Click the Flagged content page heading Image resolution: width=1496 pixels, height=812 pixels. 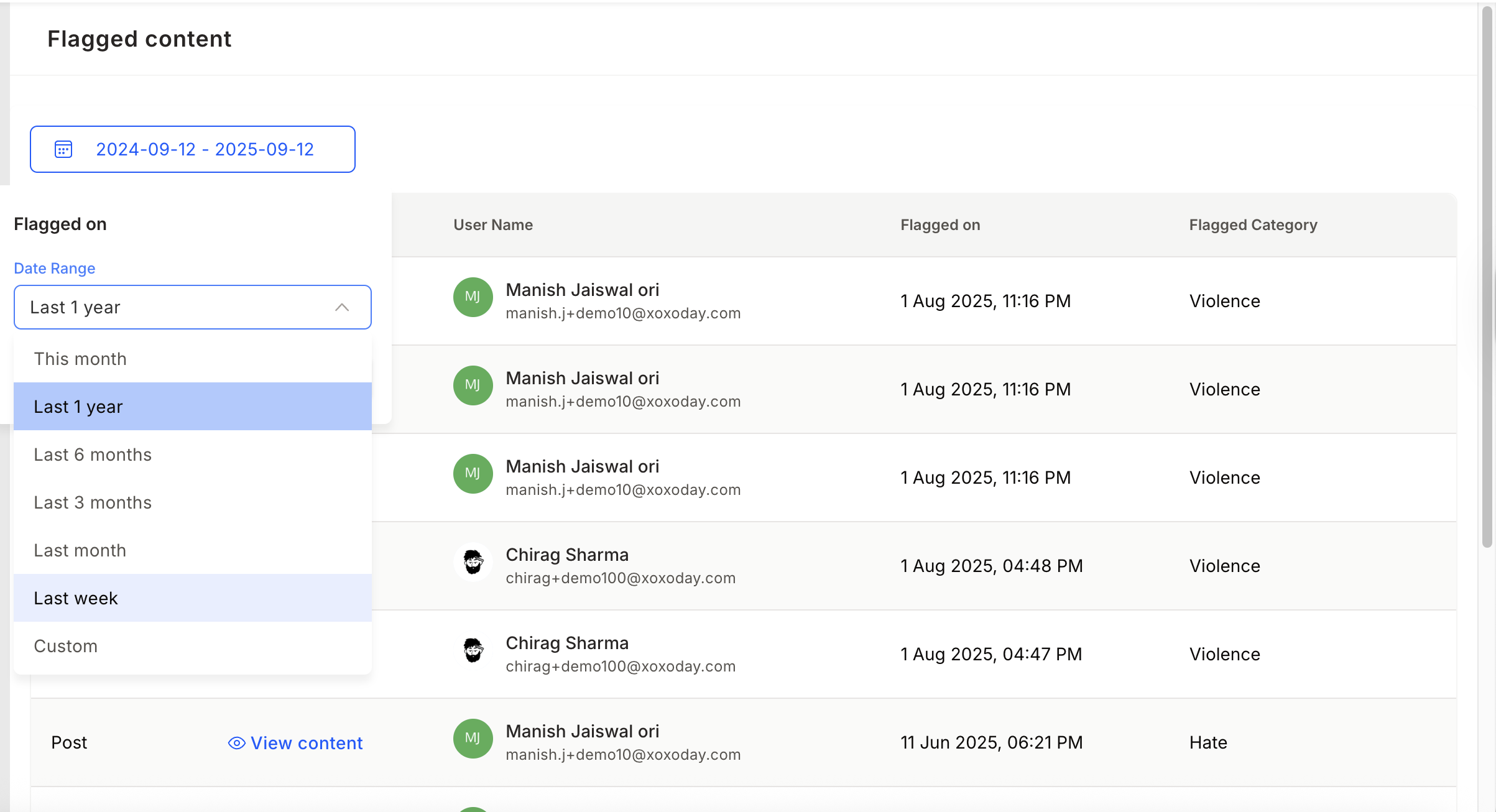[139, 39]
